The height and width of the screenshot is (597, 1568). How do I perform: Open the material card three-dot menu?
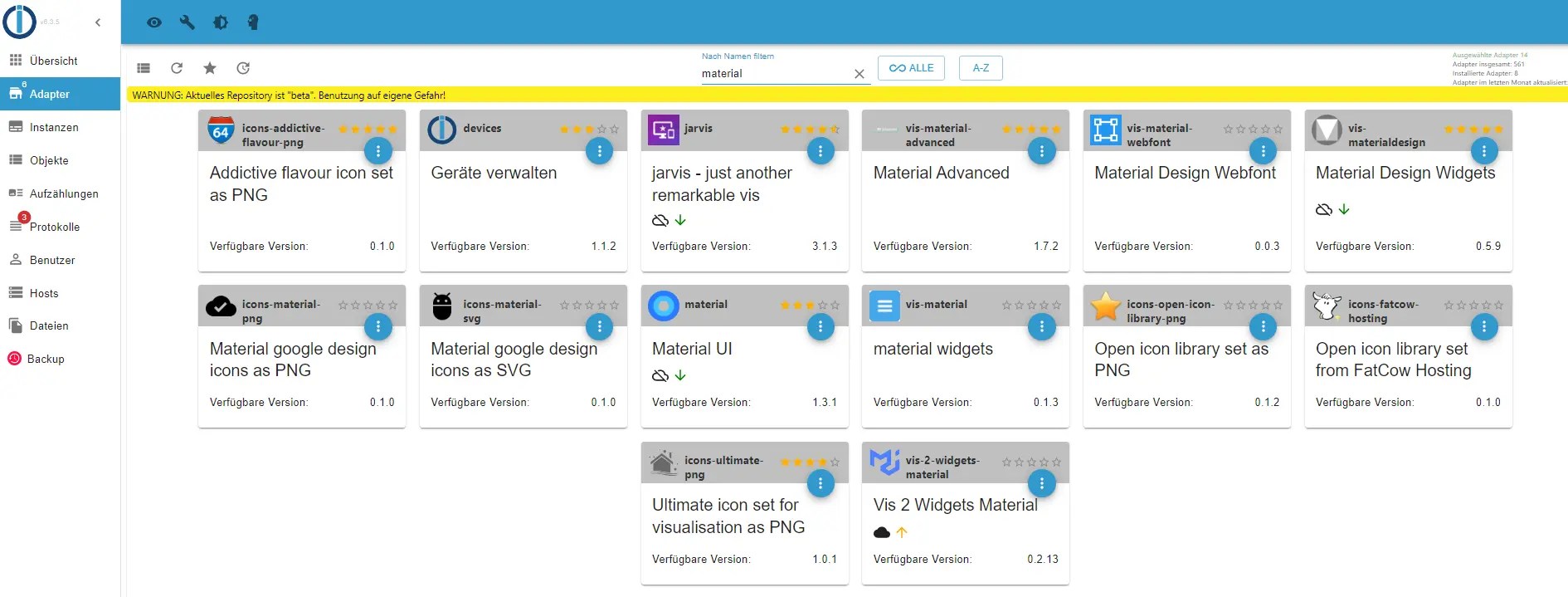click(821, 327)
